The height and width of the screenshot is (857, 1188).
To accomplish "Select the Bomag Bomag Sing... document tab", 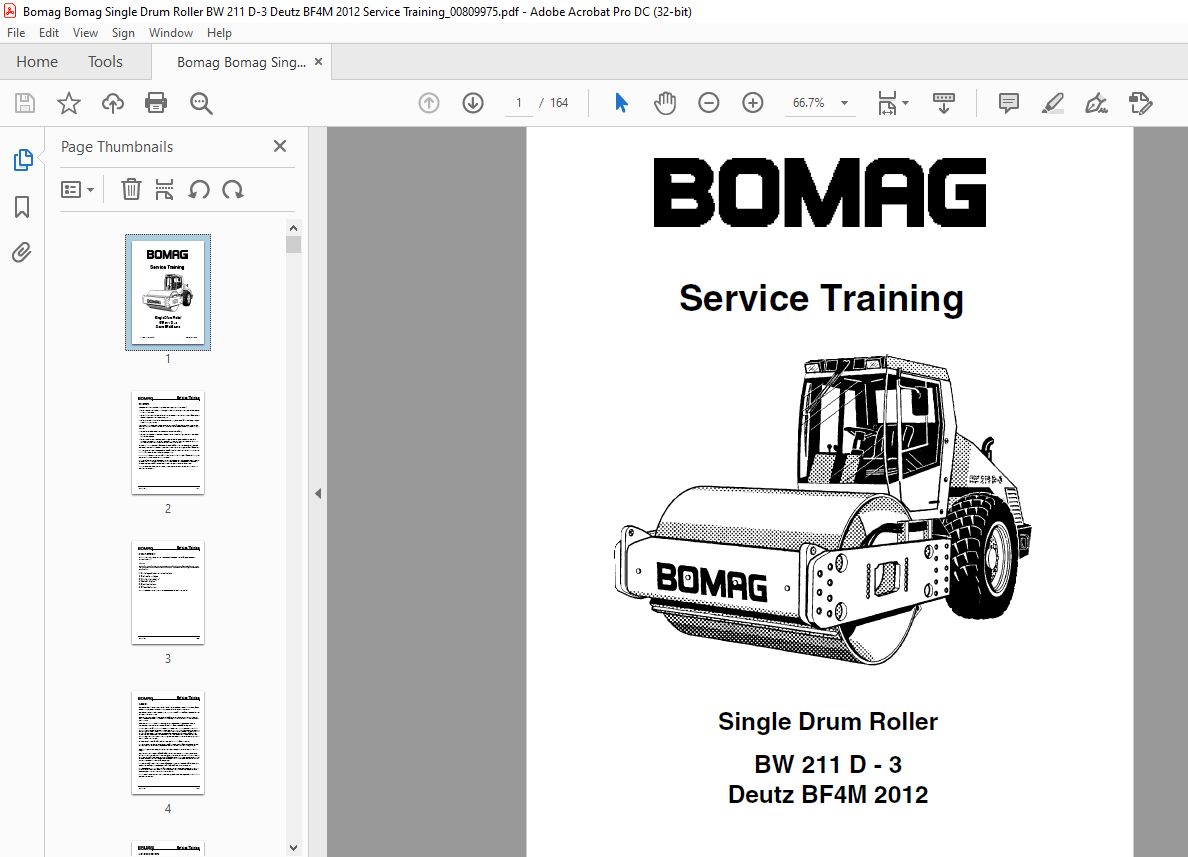I will coord(241,62).
